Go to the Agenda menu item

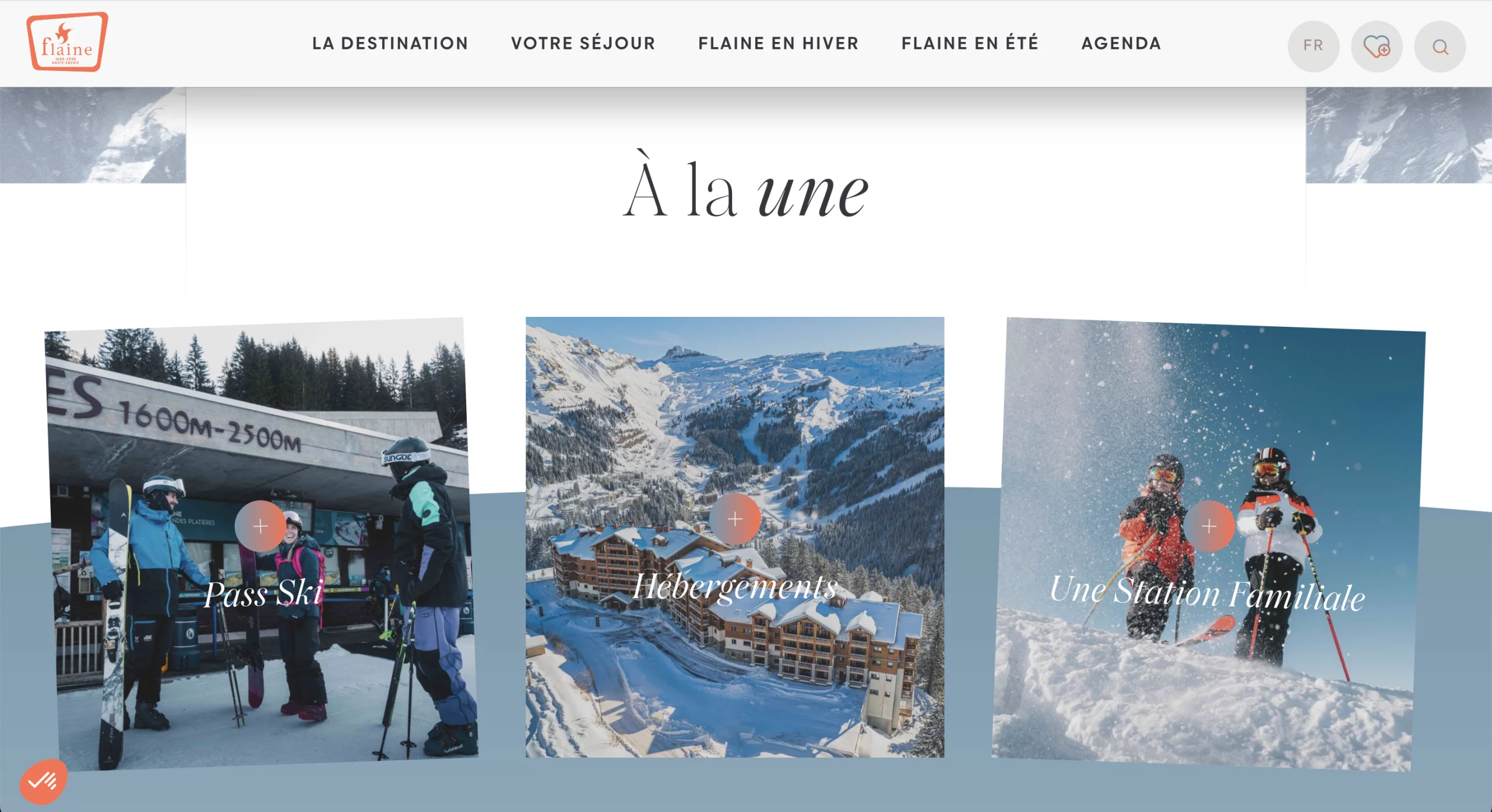1121,43
